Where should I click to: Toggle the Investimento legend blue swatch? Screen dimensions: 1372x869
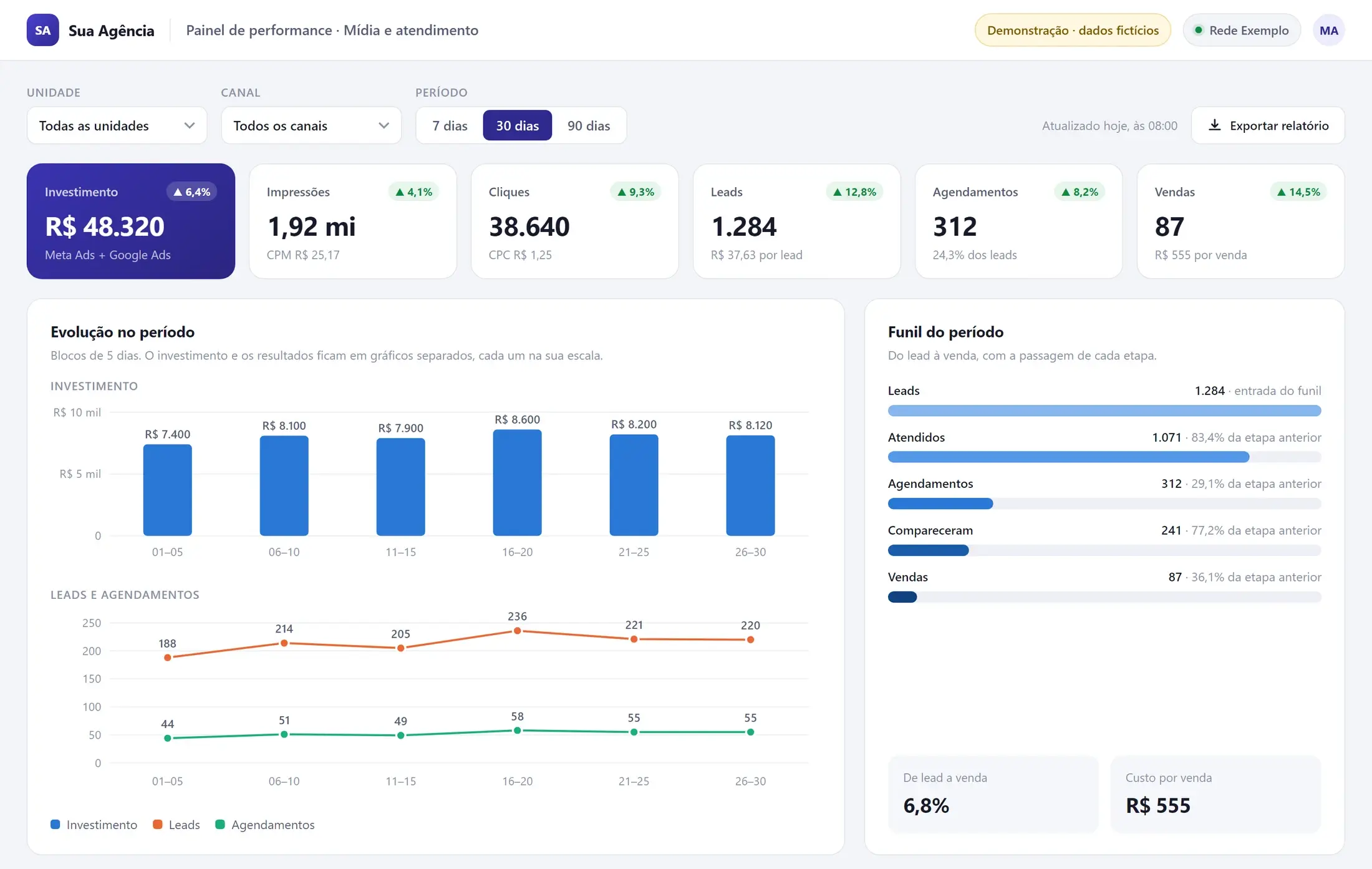click(x=56, y=825)
